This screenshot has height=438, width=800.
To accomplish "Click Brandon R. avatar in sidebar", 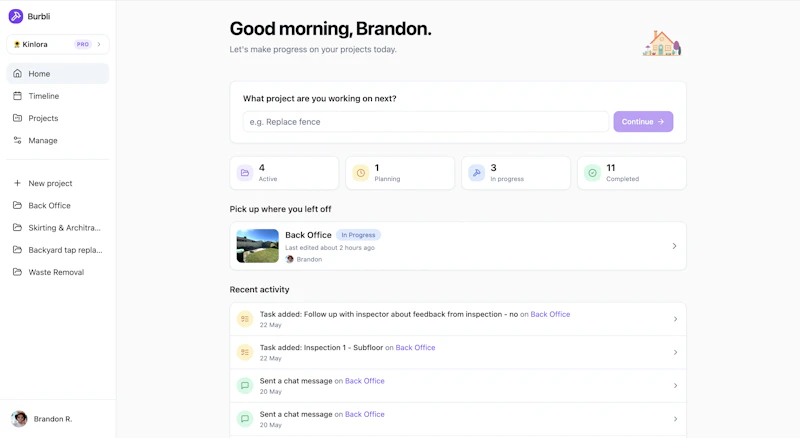I will pyautogui.click(x=19, y=419).
